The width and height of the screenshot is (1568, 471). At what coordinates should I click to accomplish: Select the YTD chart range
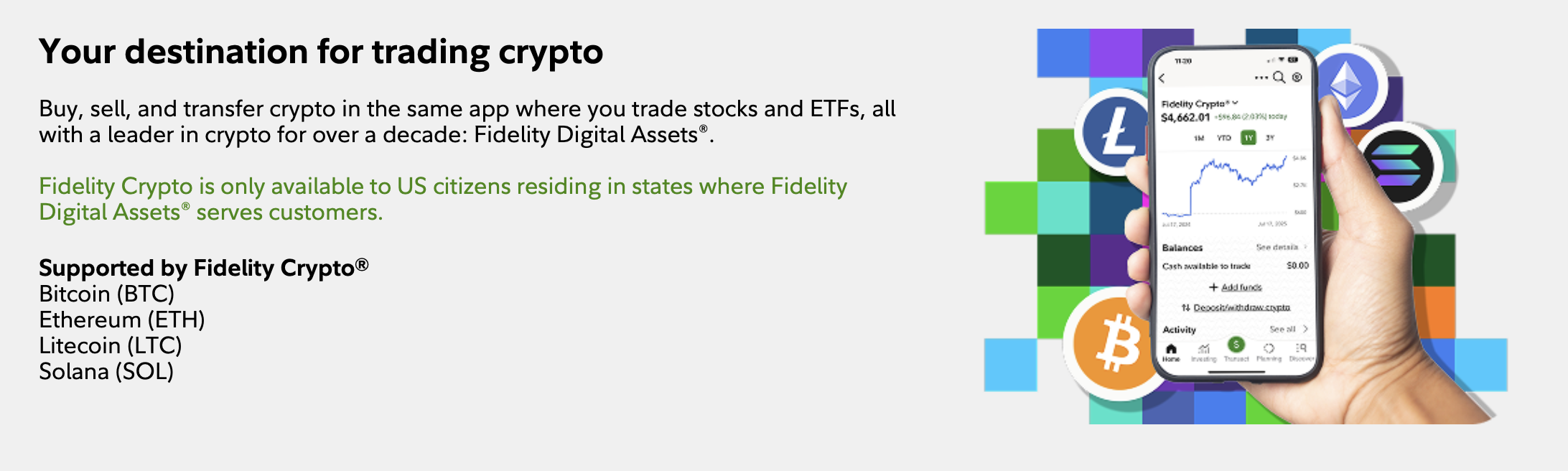1224,138
